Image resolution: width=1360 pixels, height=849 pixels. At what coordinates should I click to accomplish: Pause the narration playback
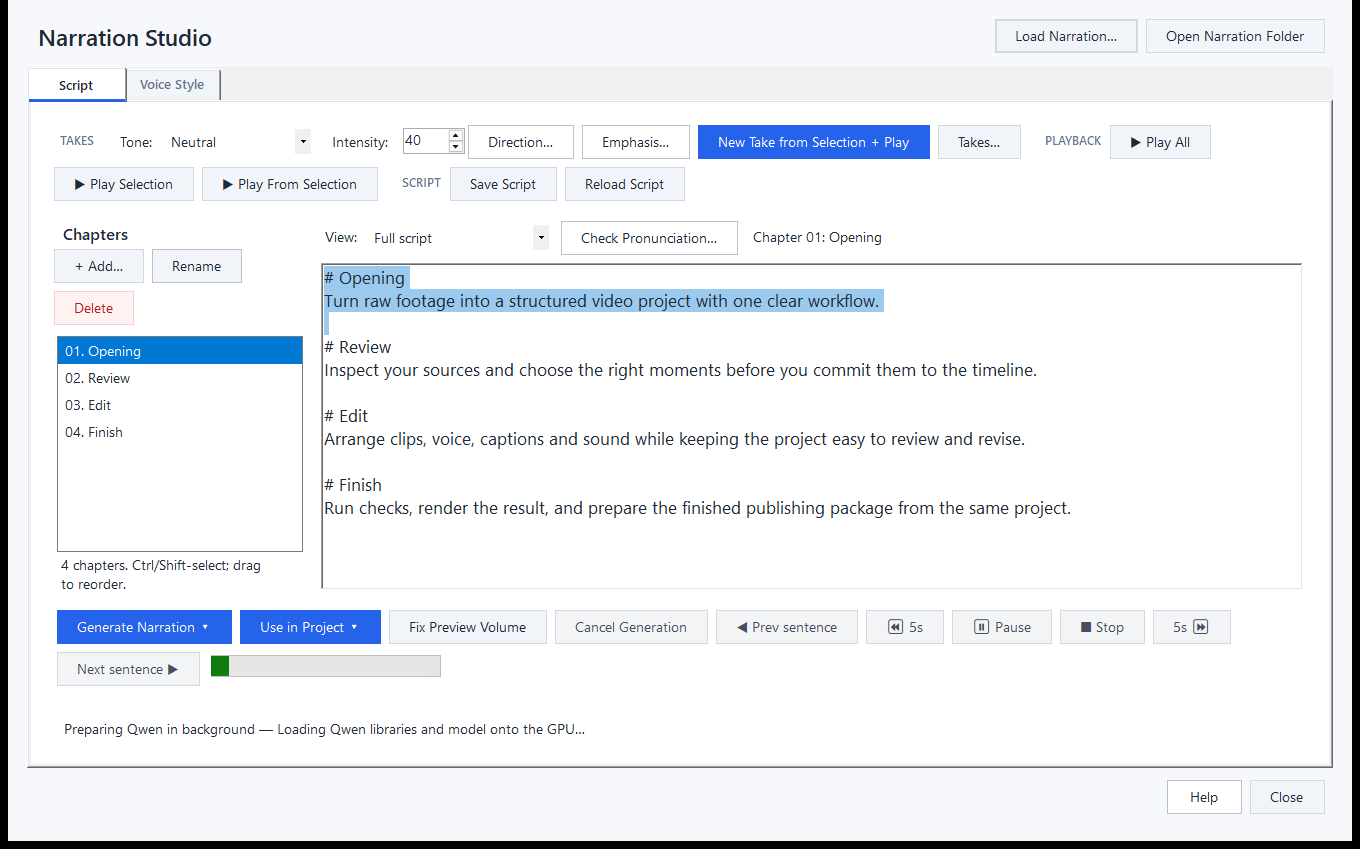[1002, 627]
